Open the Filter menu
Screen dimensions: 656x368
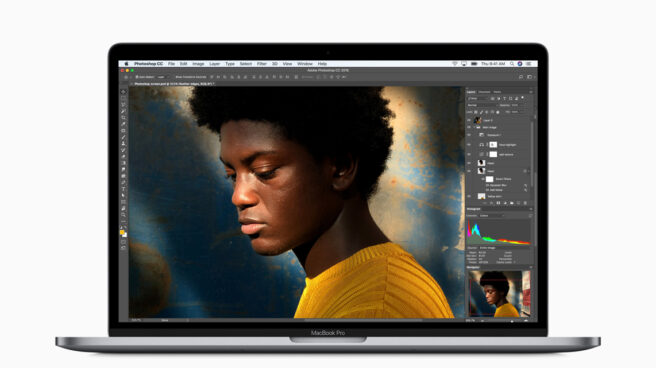click(x=261, y=64)
